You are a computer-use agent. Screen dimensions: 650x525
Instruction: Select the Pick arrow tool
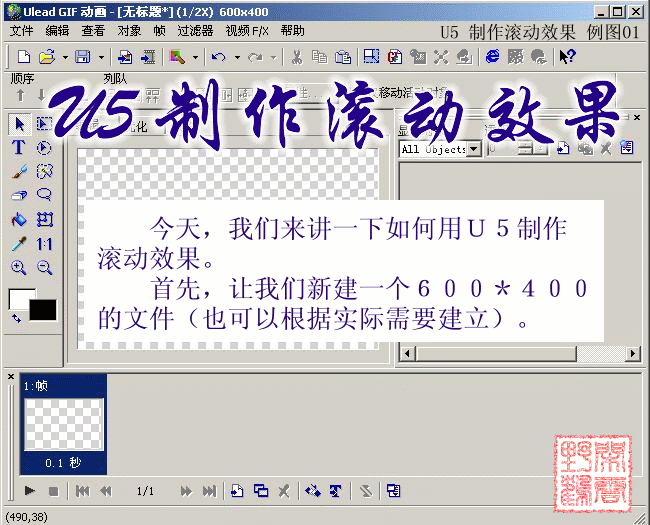[x=19, y=124]
